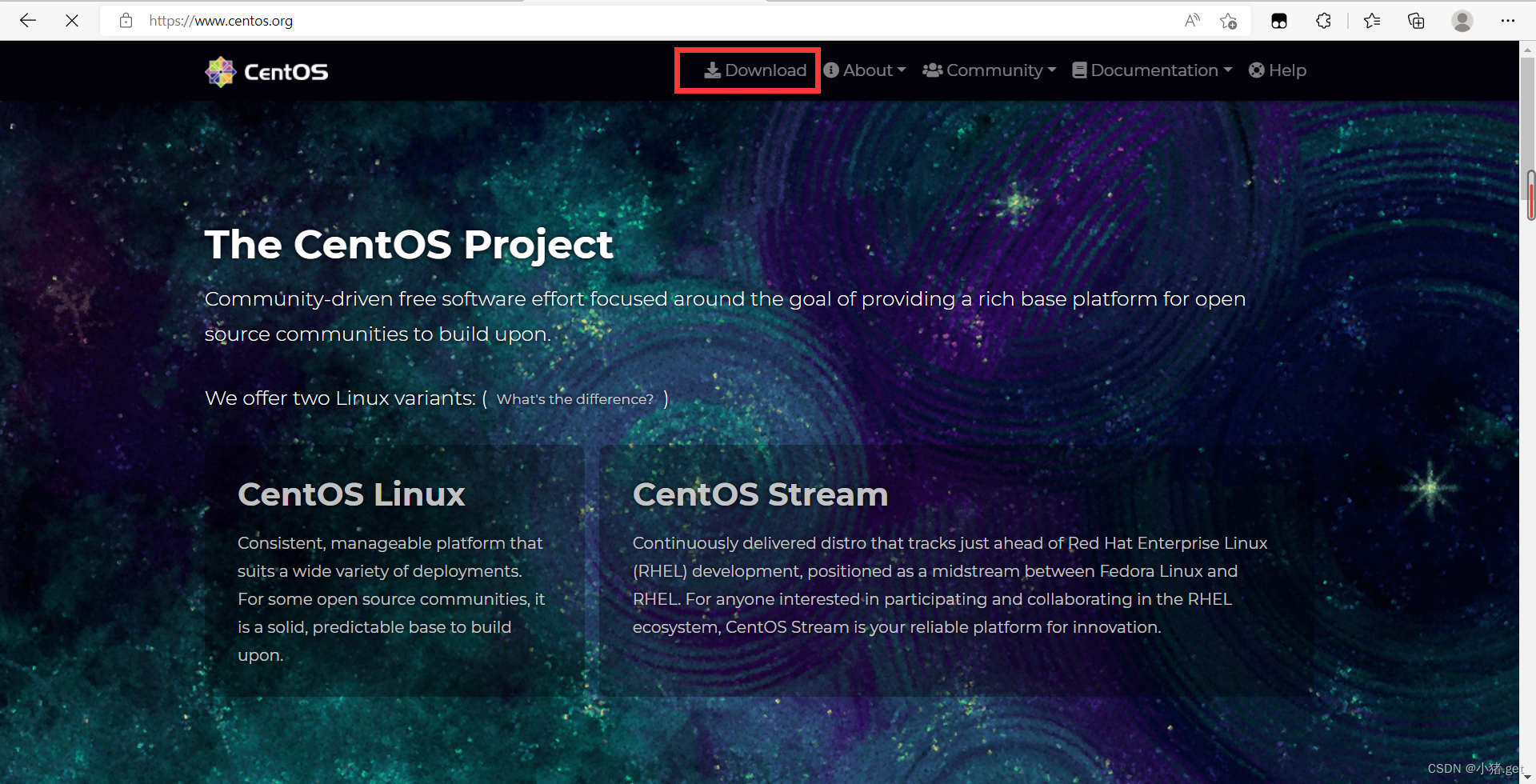
Task: Open the Help link
Action: (x=1278, y=70)
